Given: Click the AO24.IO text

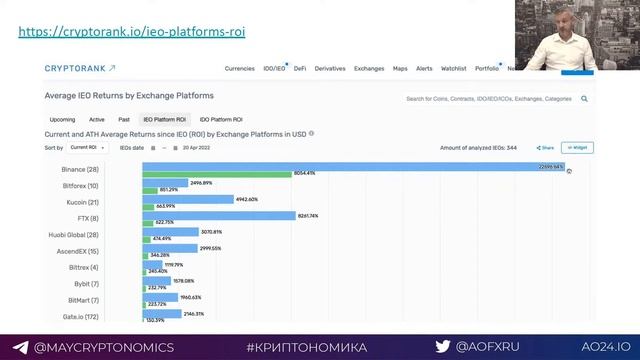Looking at the screenshot, I should click(x=606, y=347).
